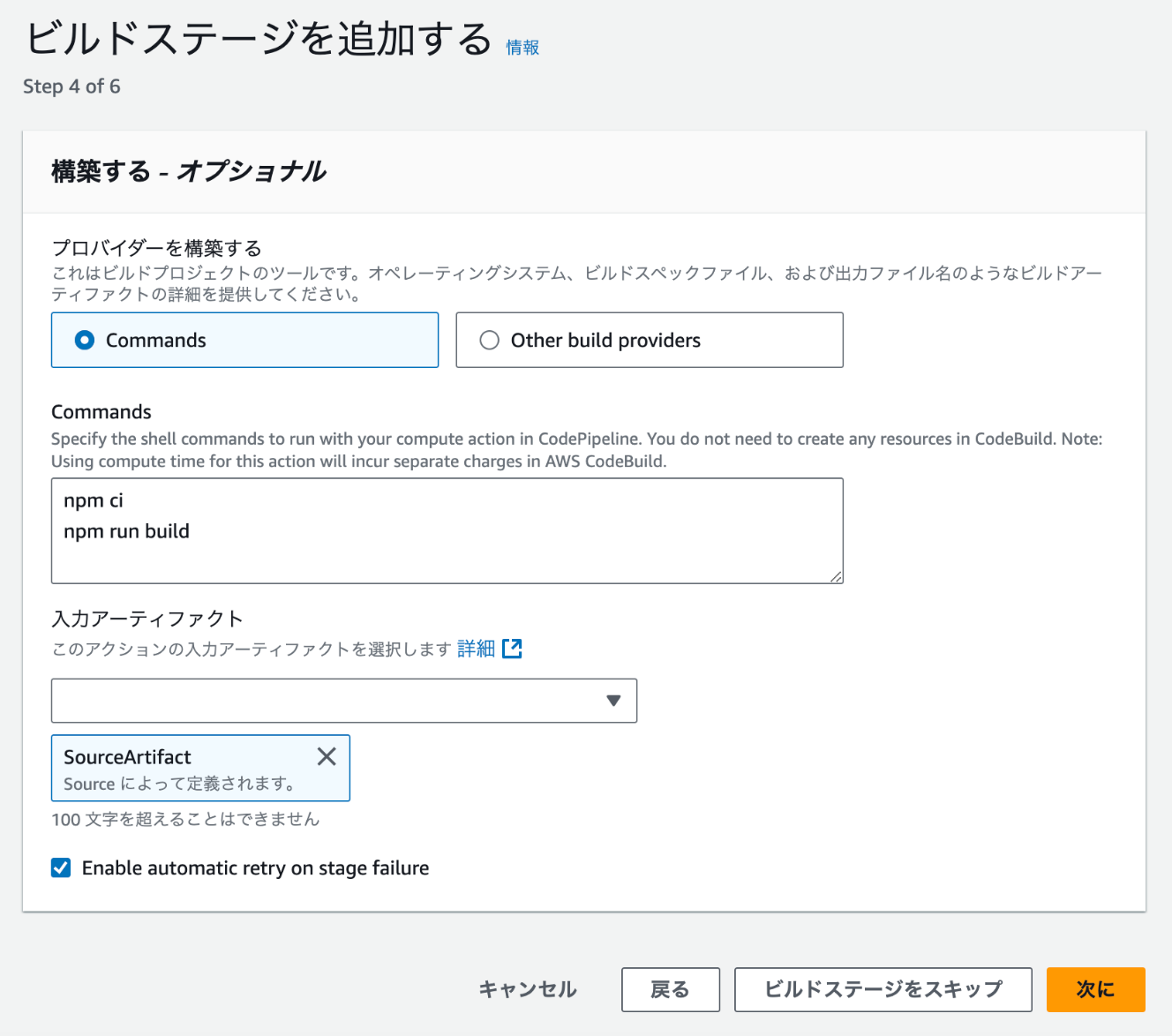Screen dimensions: 1172x1036
Task: Expand artifact list via the down-arrow triangle
Action: pyautogui.click(x=613, y=701)
